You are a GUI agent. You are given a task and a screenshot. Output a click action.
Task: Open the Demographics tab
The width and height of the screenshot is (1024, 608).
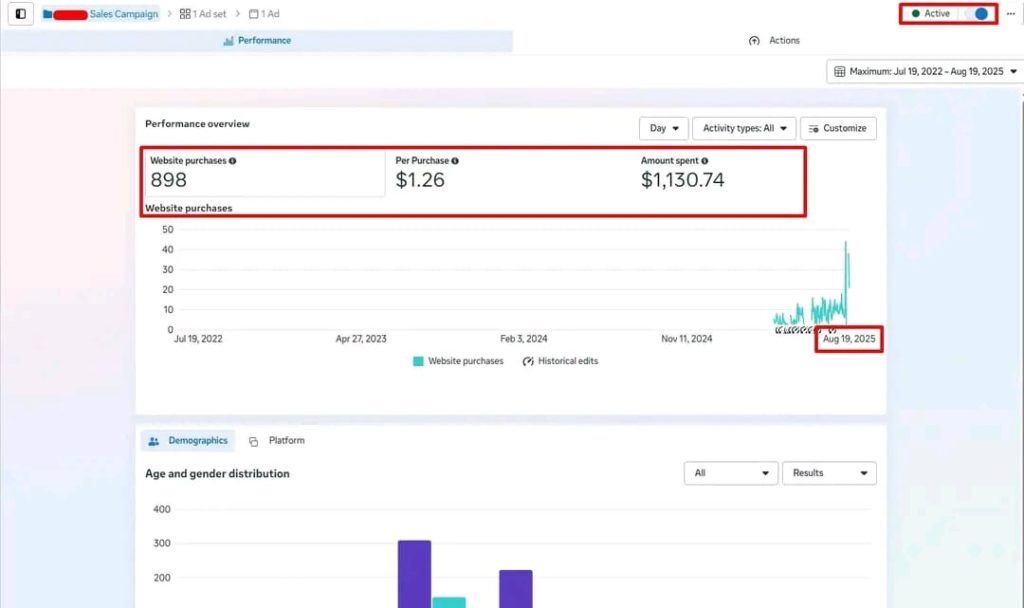coord(187,441)
